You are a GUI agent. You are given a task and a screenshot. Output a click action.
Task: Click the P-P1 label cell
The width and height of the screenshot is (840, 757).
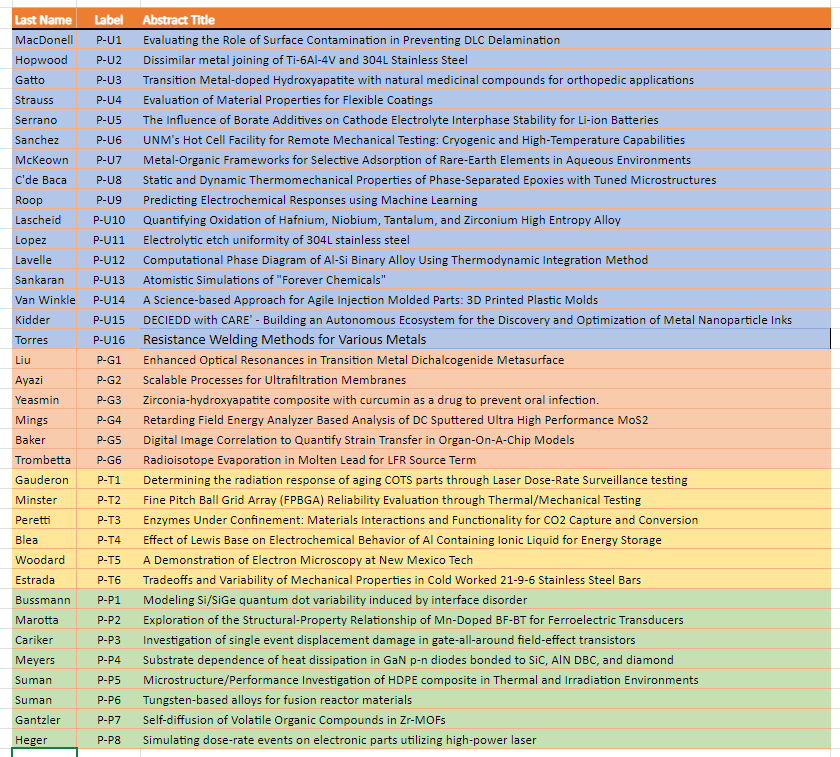108,600
